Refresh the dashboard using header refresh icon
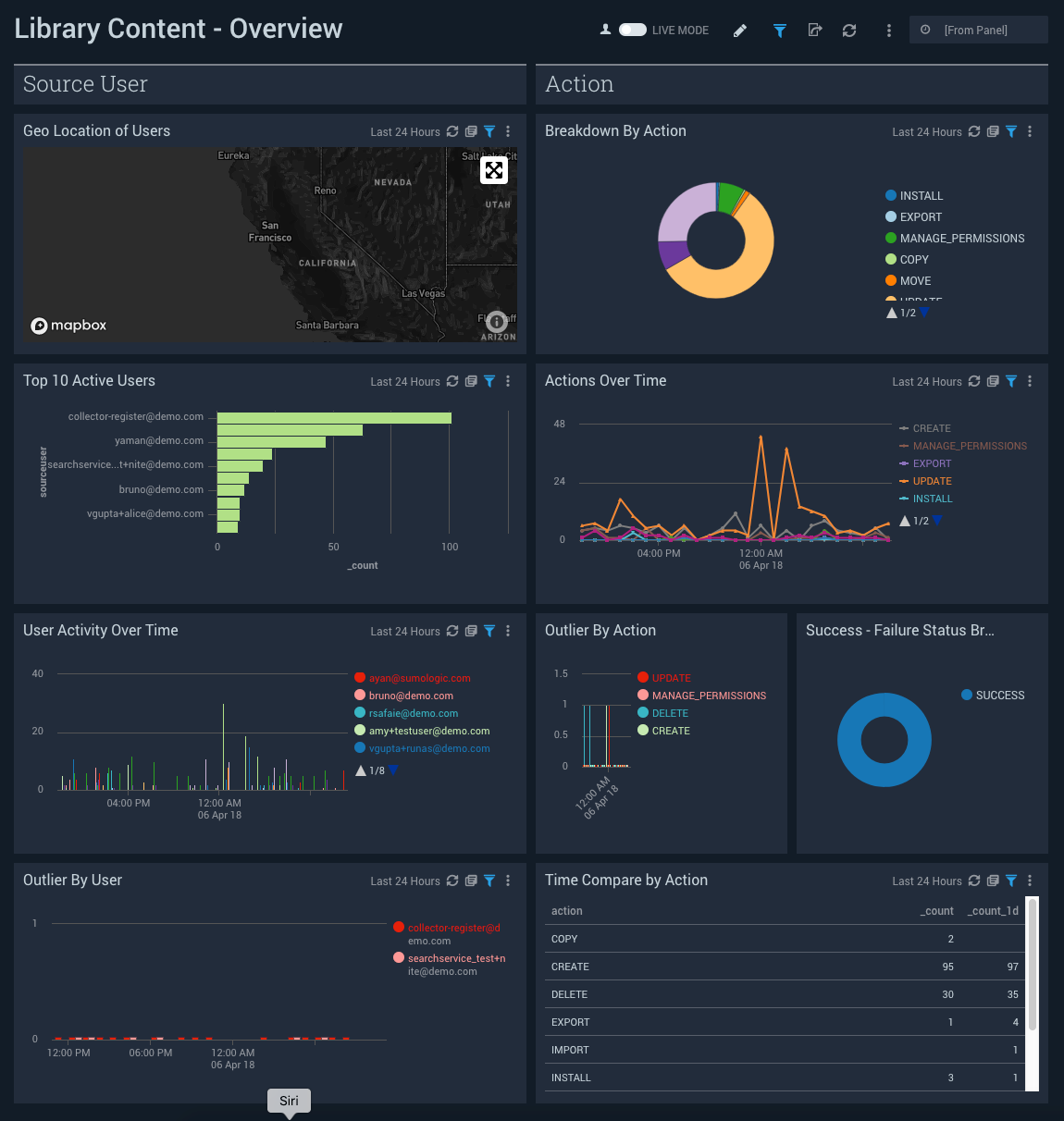Screen dimensions: 1064x1121 pos(849,31)
